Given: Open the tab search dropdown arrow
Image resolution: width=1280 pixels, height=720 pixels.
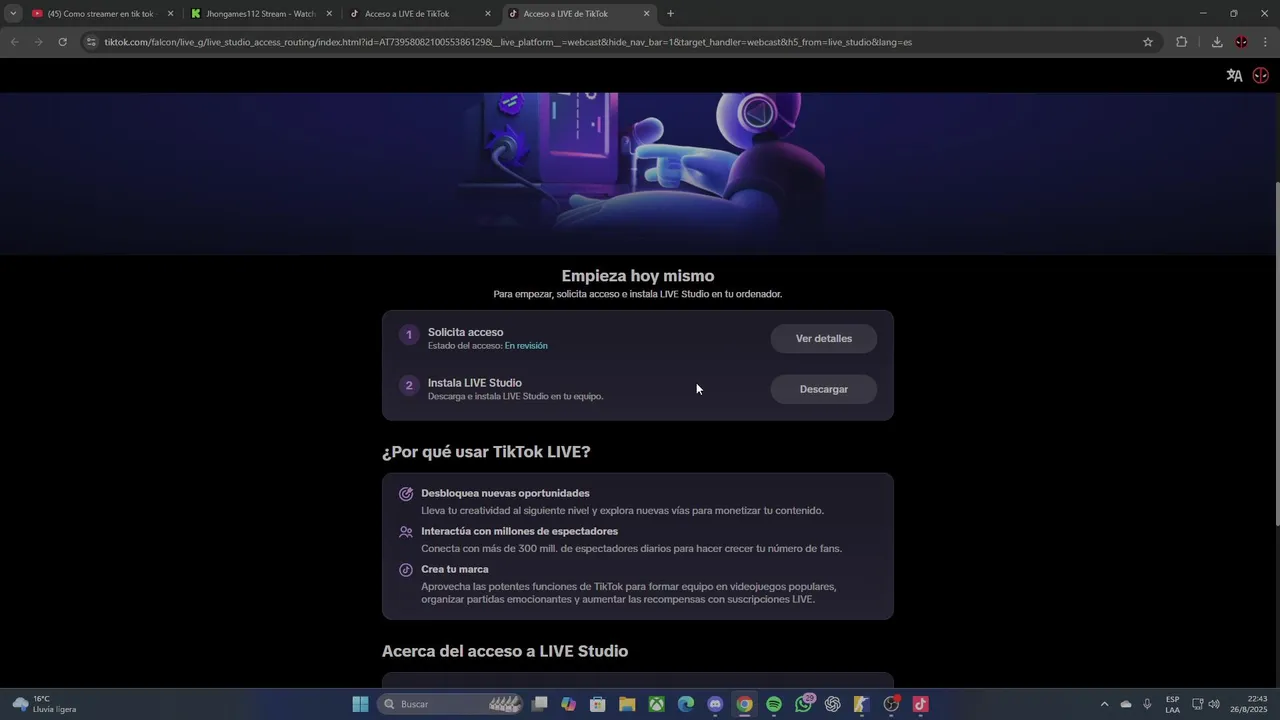Looking at the screenshot, I should click(x=13, y=14).
